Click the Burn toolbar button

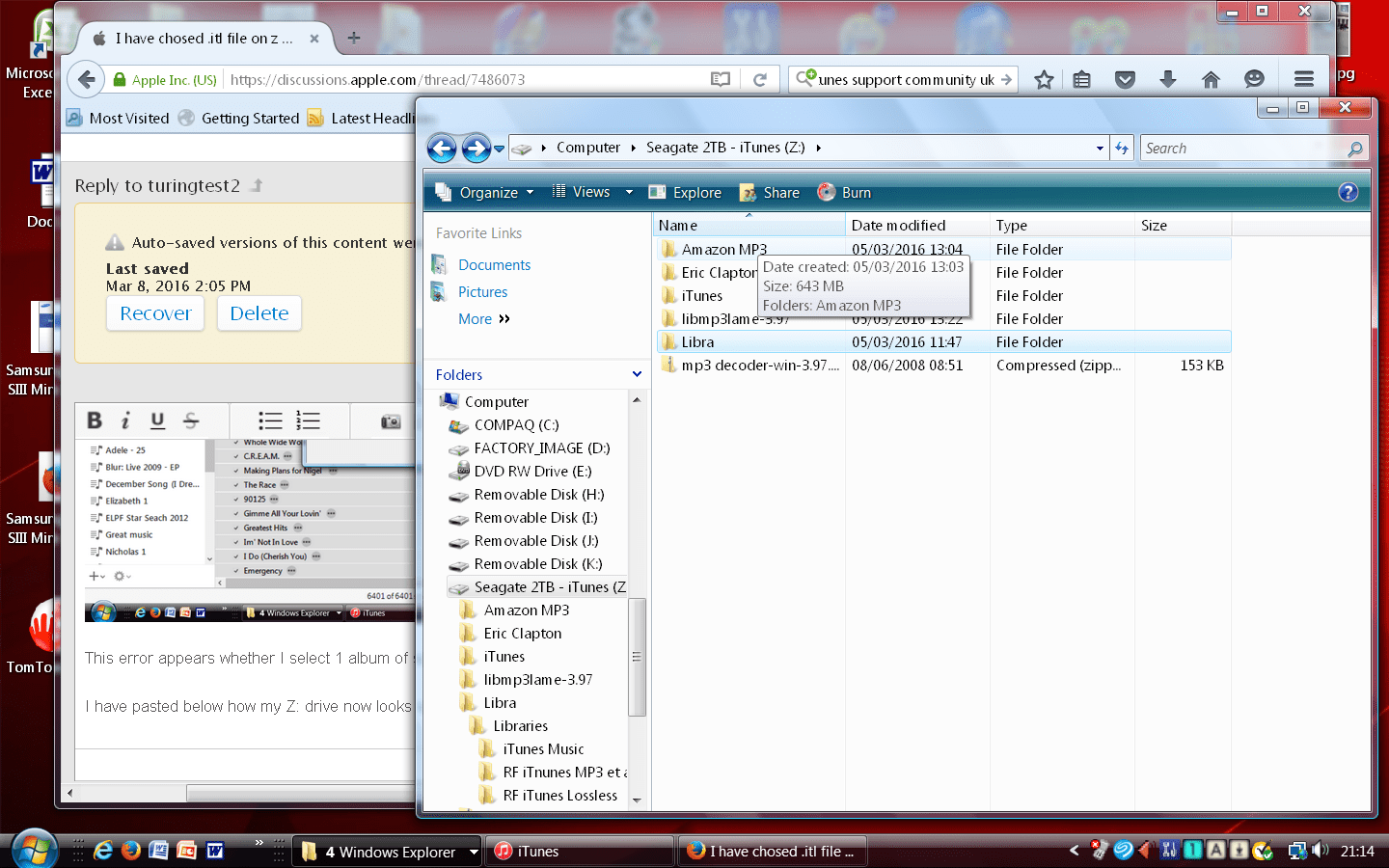tap(844, 193)
